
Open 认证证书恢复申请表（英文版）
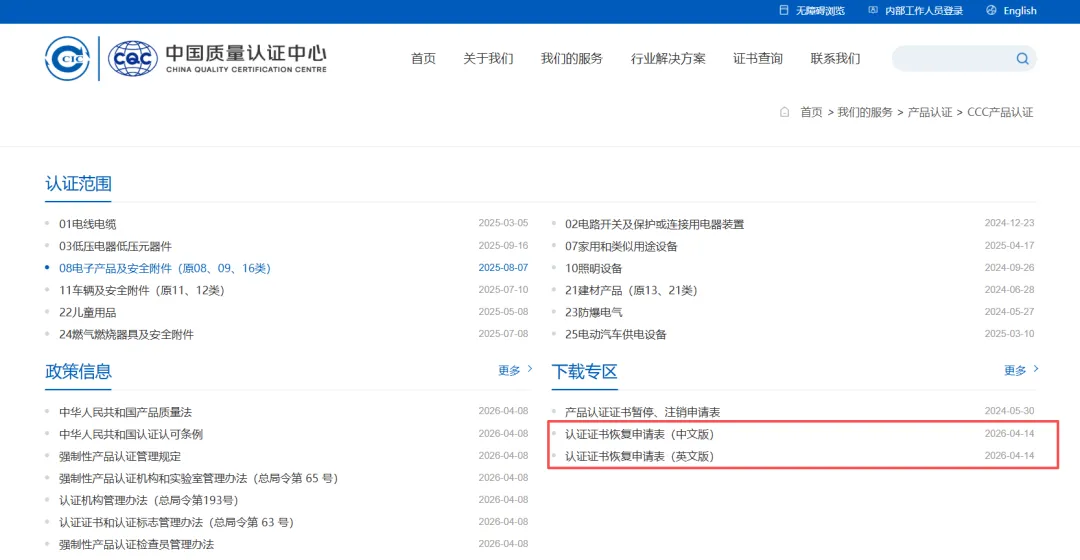[640, 456]
